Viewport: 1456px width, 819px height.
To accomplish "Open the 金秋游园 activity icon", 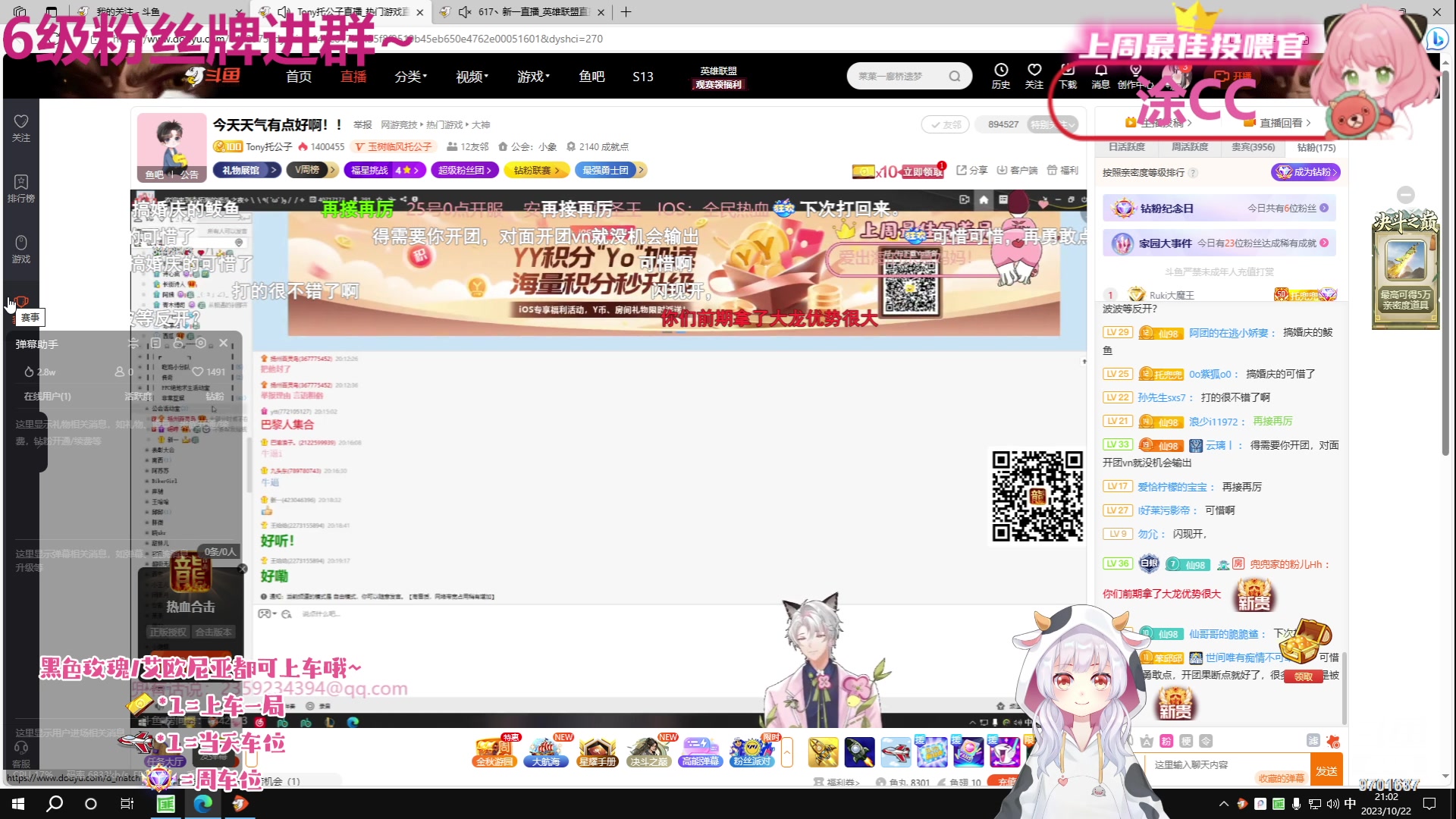I will 494,752.
